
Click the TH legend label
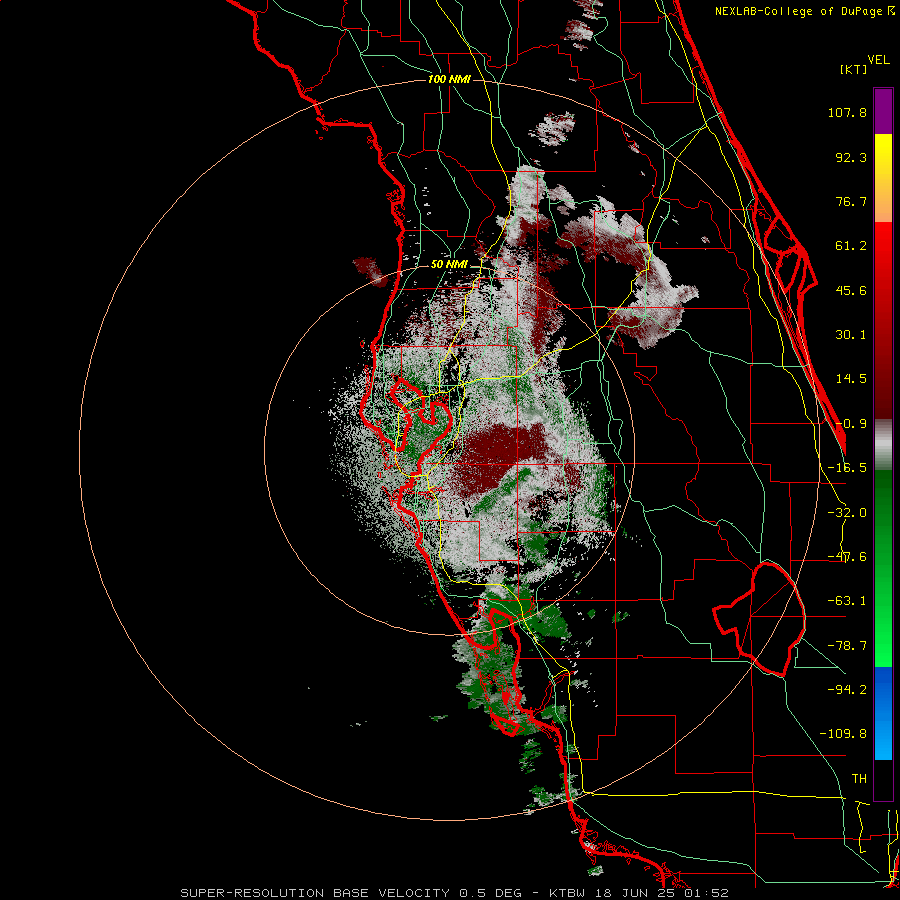tap(859, 779)
